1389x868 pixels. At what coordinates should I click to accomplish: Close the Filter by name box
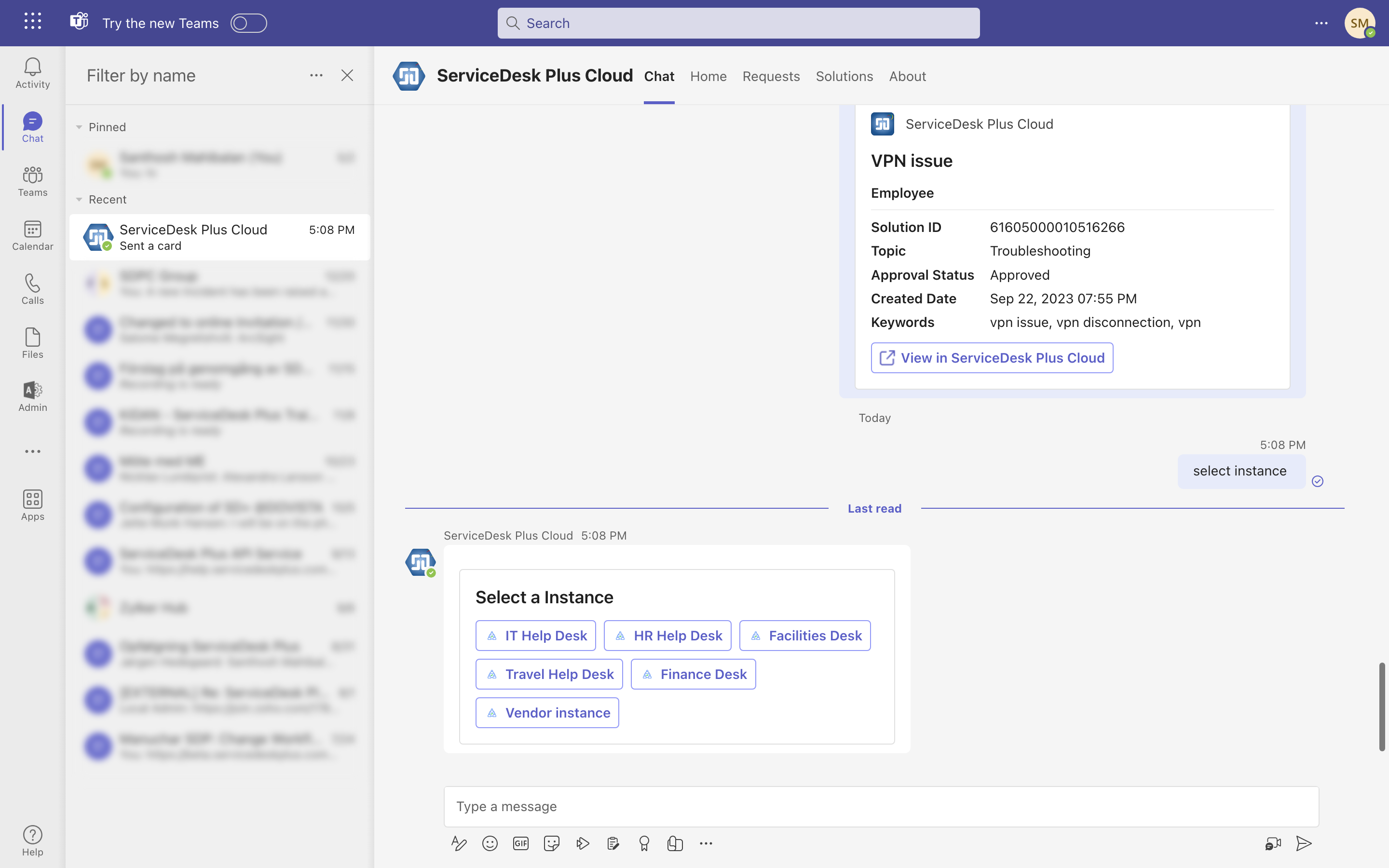point(347,75)
